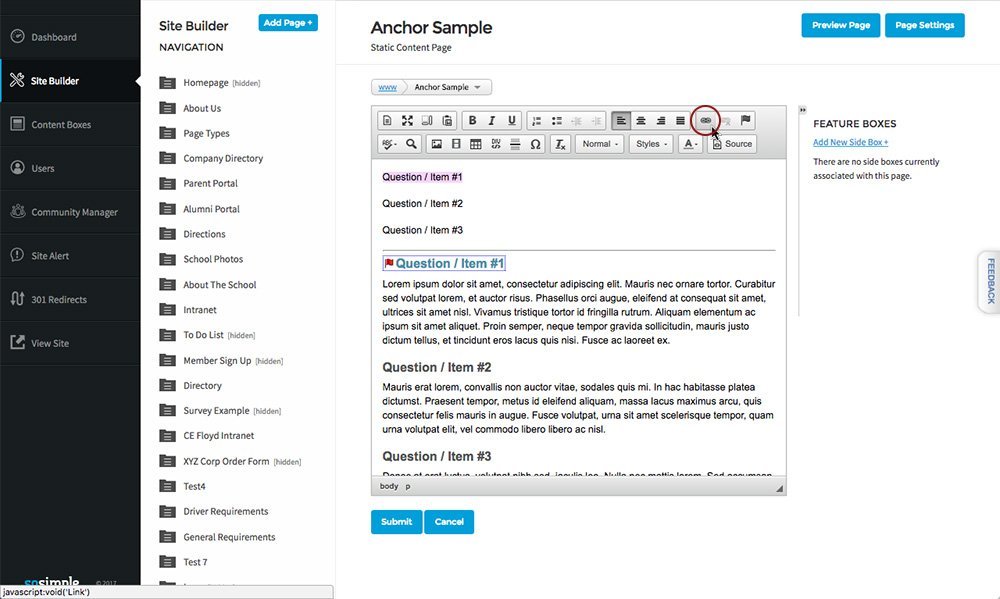1000x599 pixels.
Task: Open Content Boxes in the sidebar
Action: 61,124
